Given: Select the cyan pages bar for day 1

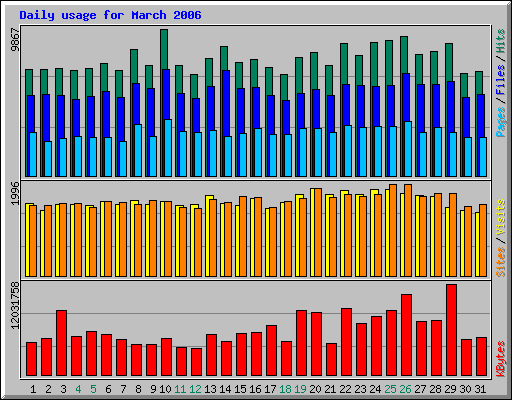Looking at the screenshot, I should tap(33, 154).
